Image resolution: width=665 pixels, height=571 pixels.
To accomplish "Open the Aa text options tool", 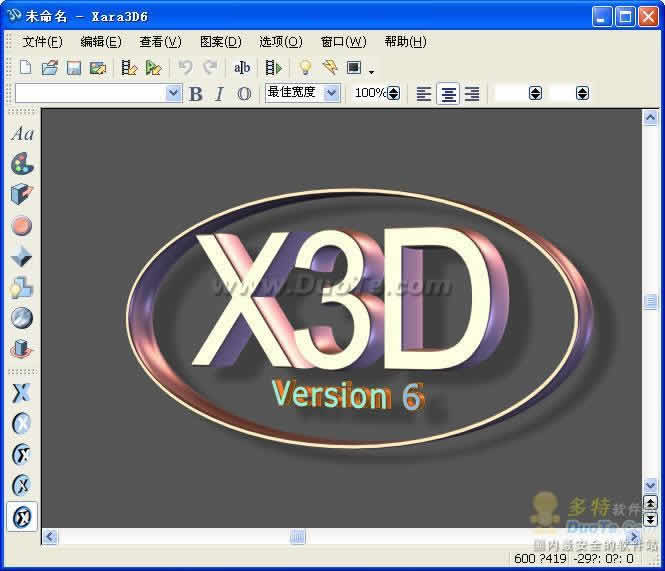I will pos(22,134).
